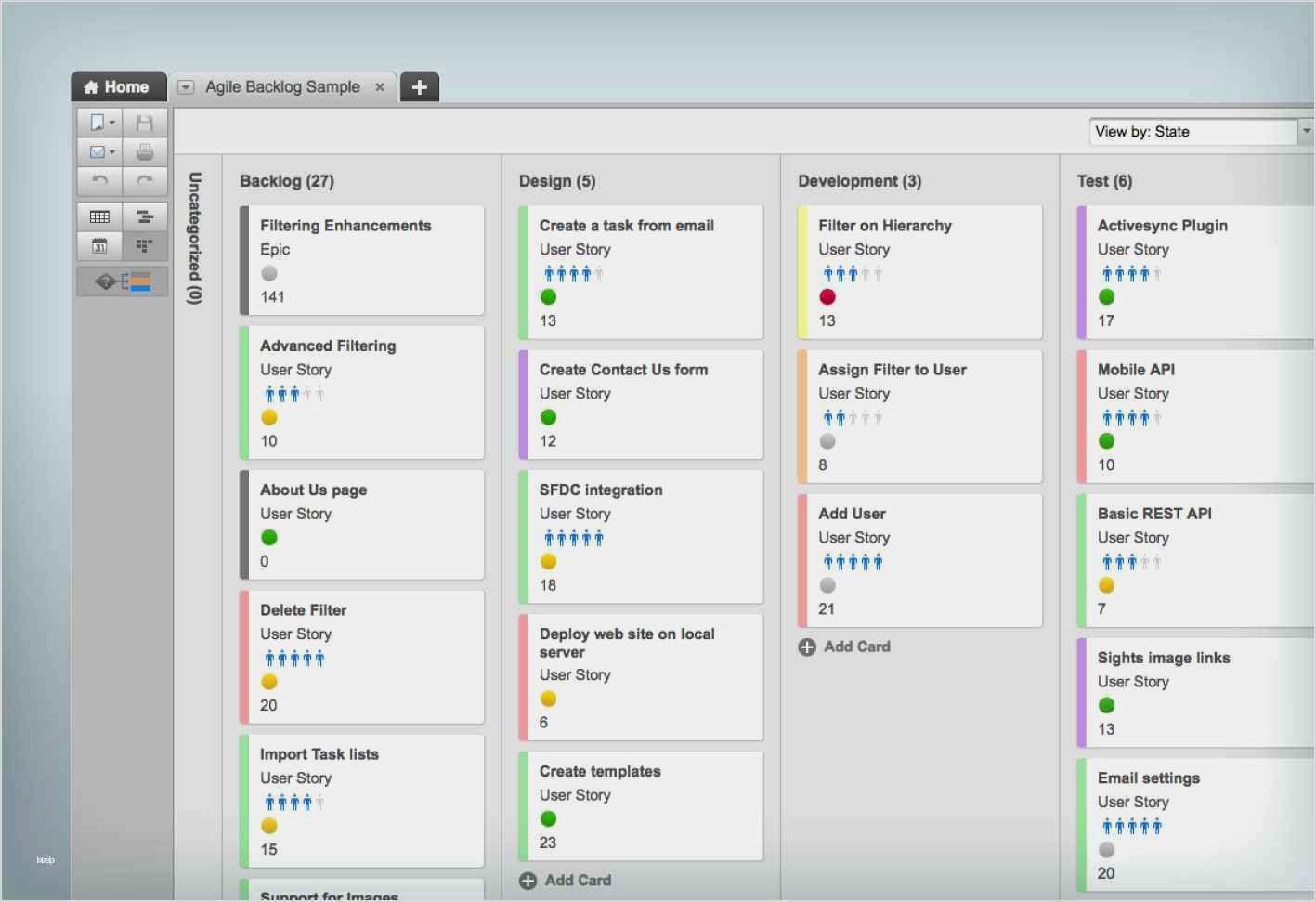Open the SFDC integration card title
Viewport: 1316px width, 902px height.
click(x=601, y=490)
